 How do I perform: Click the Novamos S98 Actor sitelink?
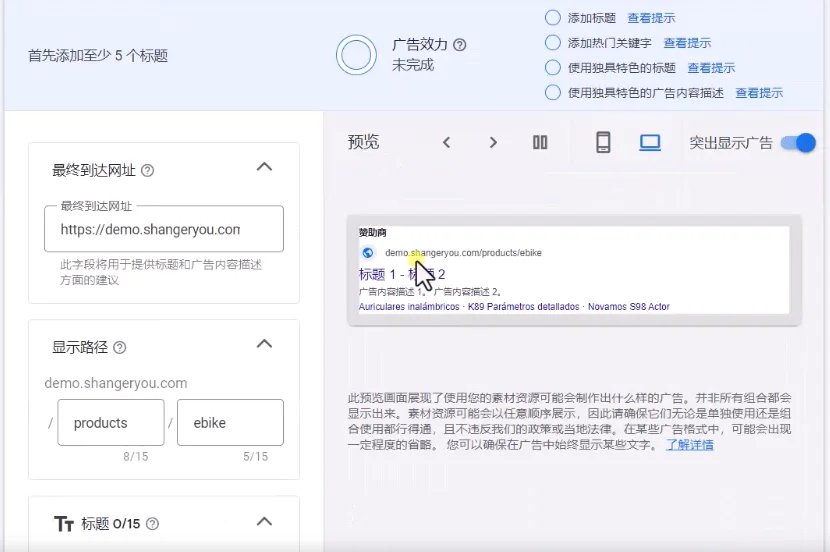coord(629,306)
